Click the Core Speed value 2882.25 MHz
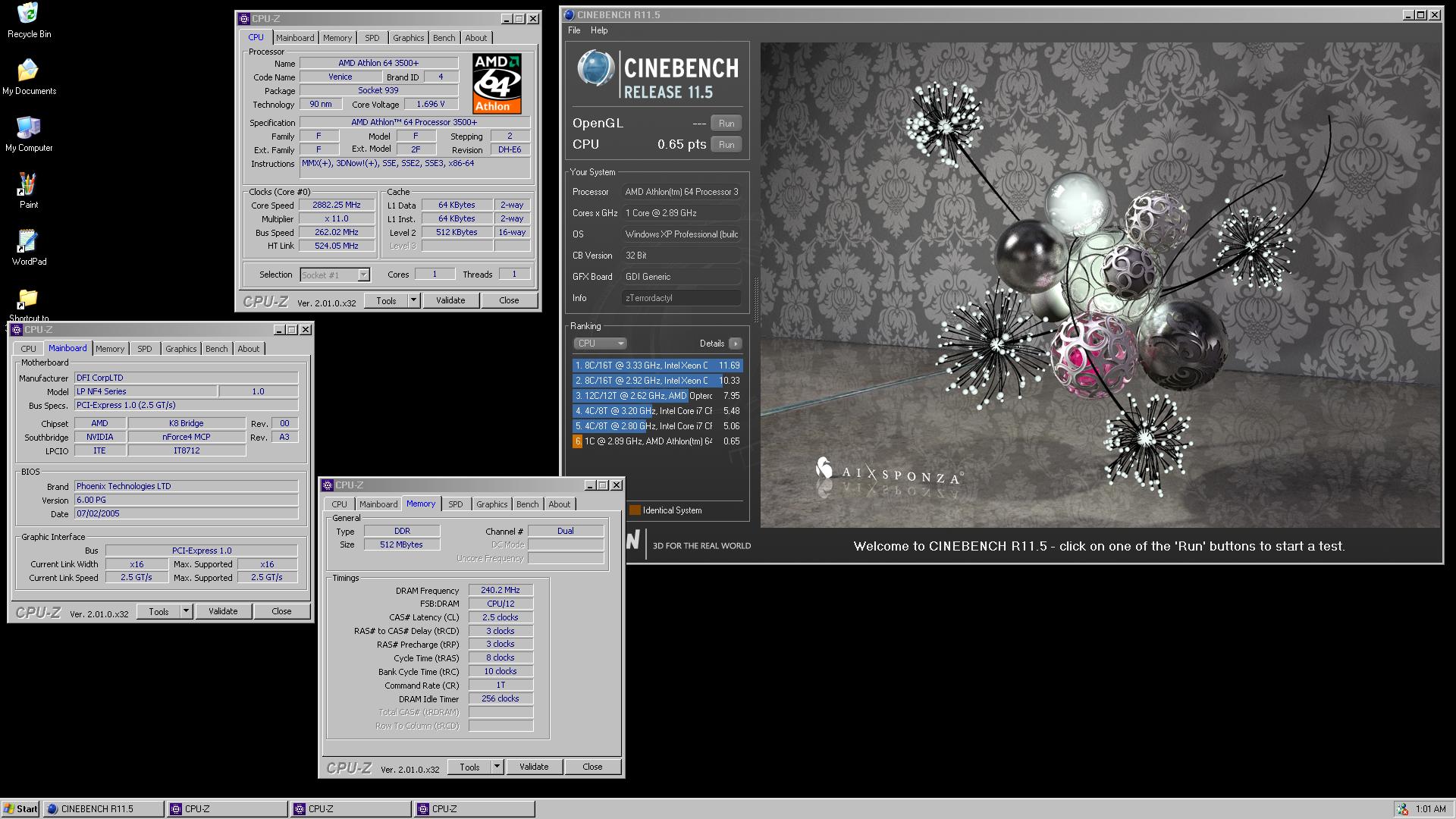Screen dimensions: 1456x819 pyautogui.click(x=337, y=205)
